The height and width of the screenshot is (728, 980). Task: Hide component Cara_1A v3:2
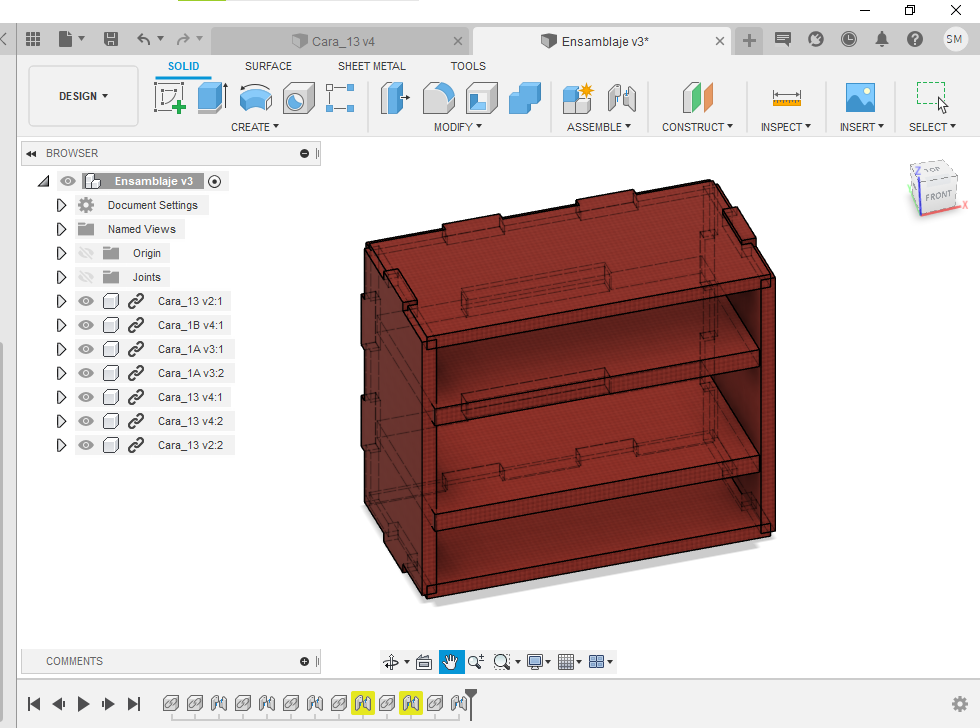click(x=86, y=373)
